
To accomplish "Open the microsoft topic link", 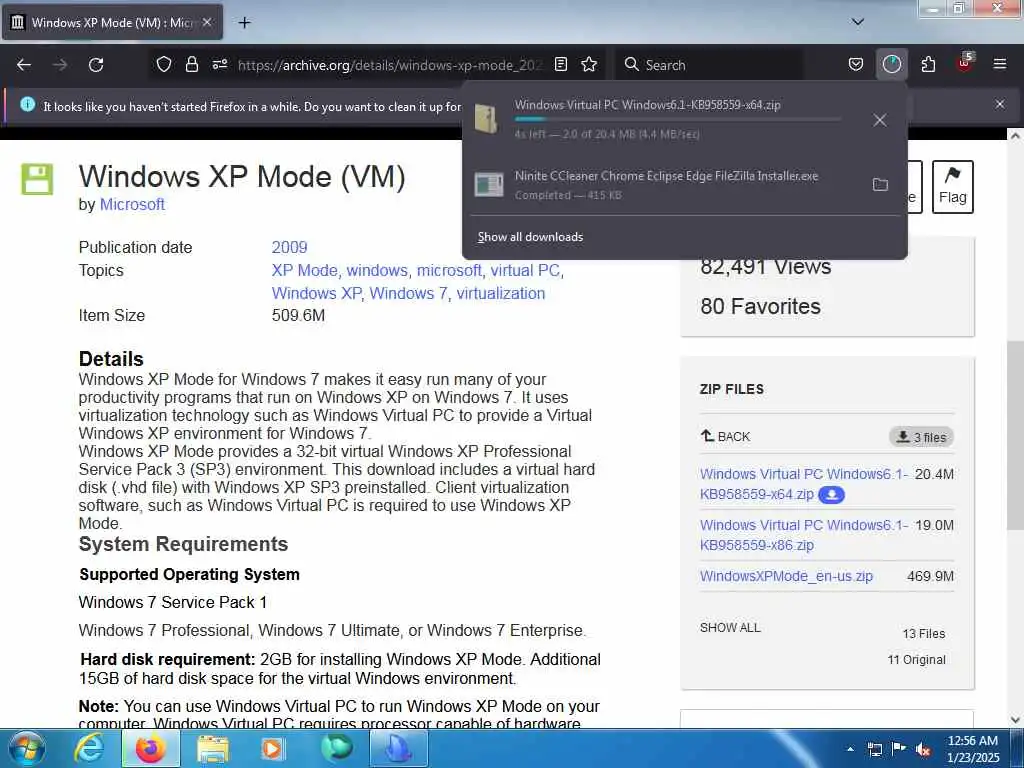I will (x=449, y=270).
